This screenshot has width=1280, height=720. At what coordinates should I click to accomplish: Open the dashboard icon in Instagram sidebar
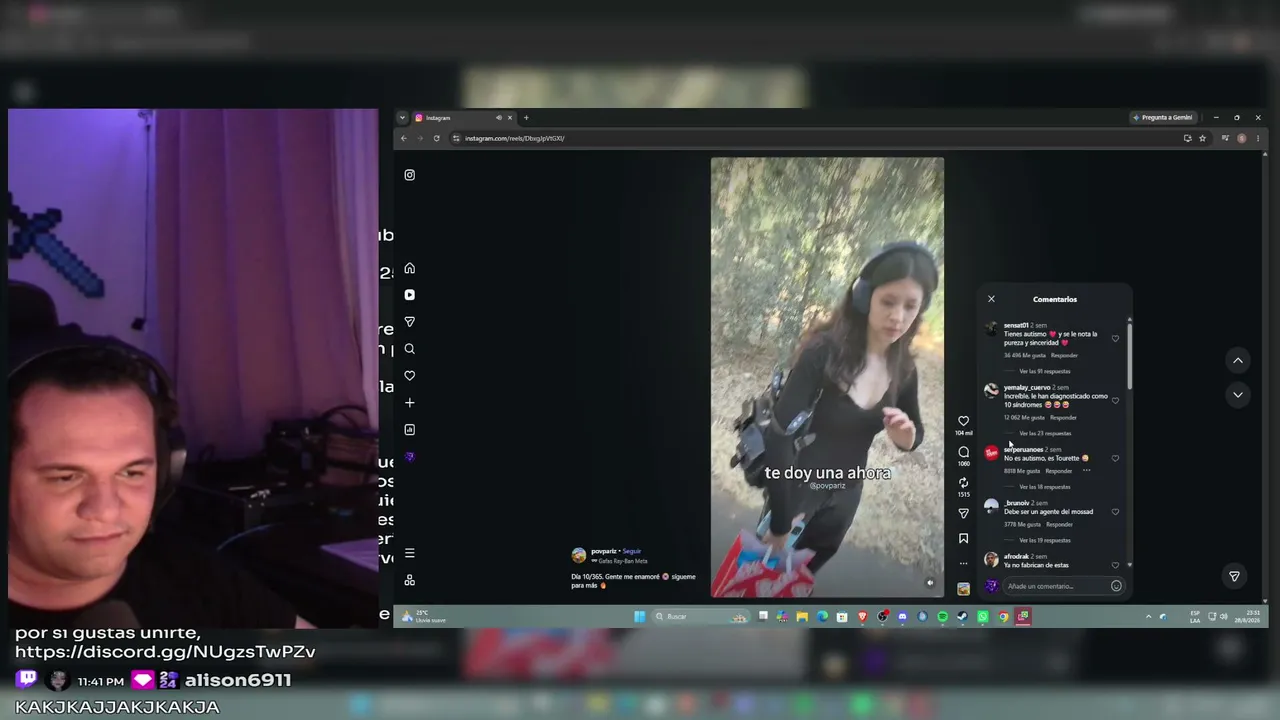409,430
